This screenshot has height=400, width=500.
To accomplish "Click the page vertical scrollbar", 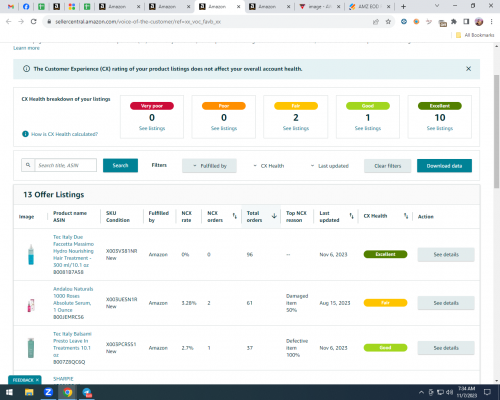I will pos(496,132).
